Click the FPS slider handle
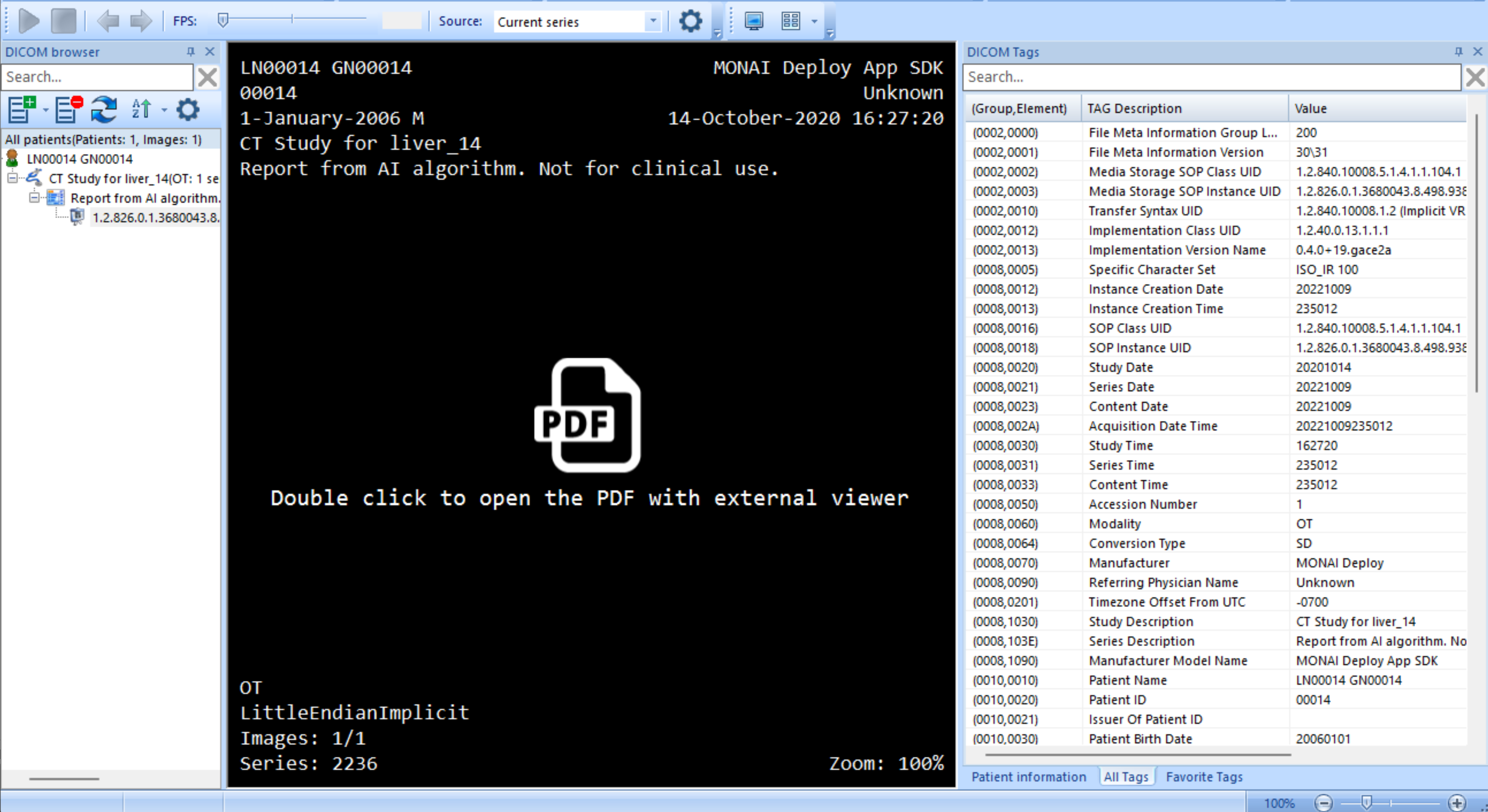The height and width of the screenshot is (812, 1488). click(223, 21)
